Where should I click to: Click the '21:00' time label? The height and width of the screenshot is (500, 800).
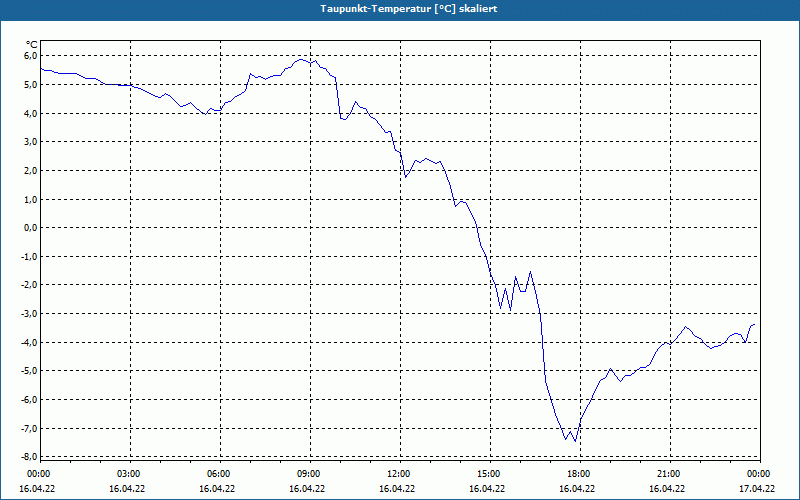[x=667, y=474]
